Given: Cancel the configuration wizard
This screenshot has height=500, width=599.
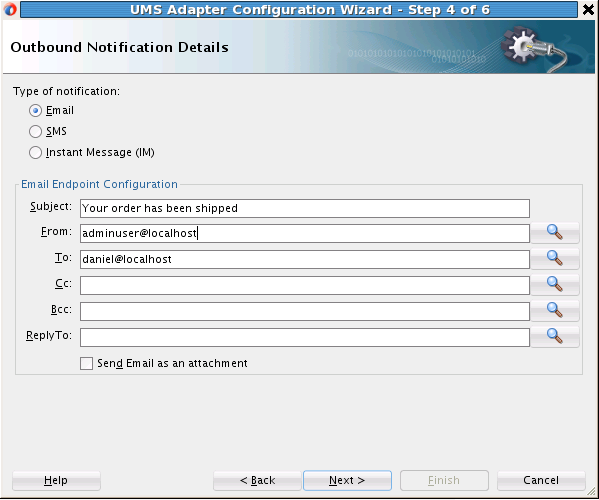Looking at the screenshot, I should click(541, 481).
